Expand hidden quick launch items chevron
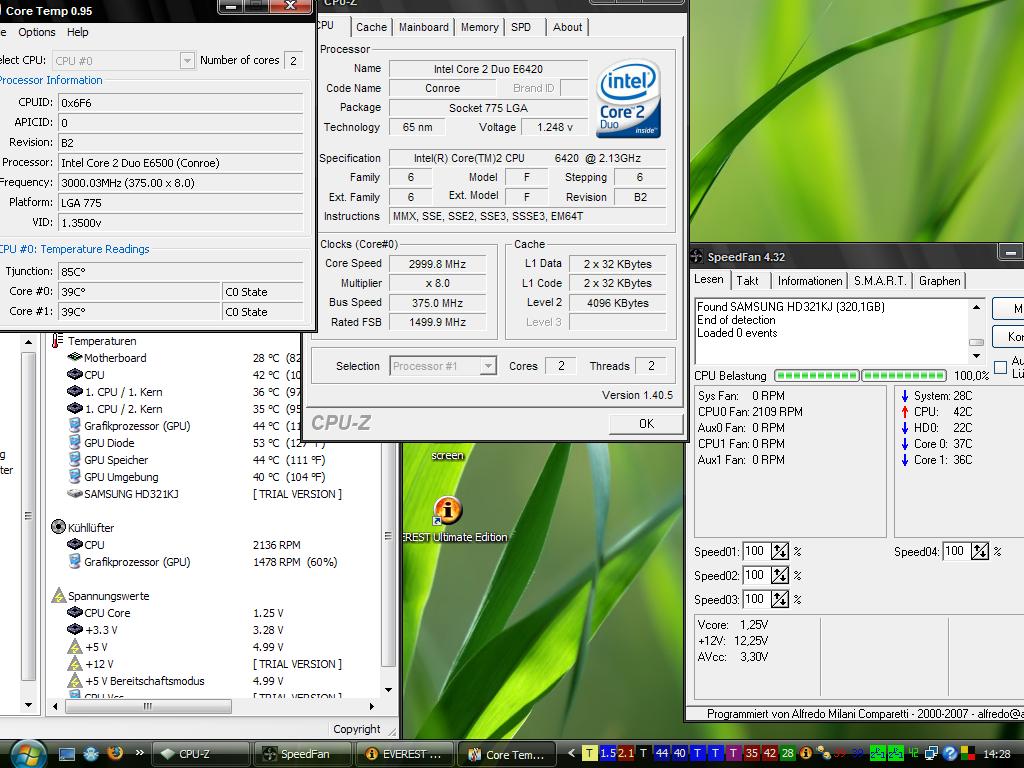This screenshot has height=768, width=1024. (x=139, y=753)
